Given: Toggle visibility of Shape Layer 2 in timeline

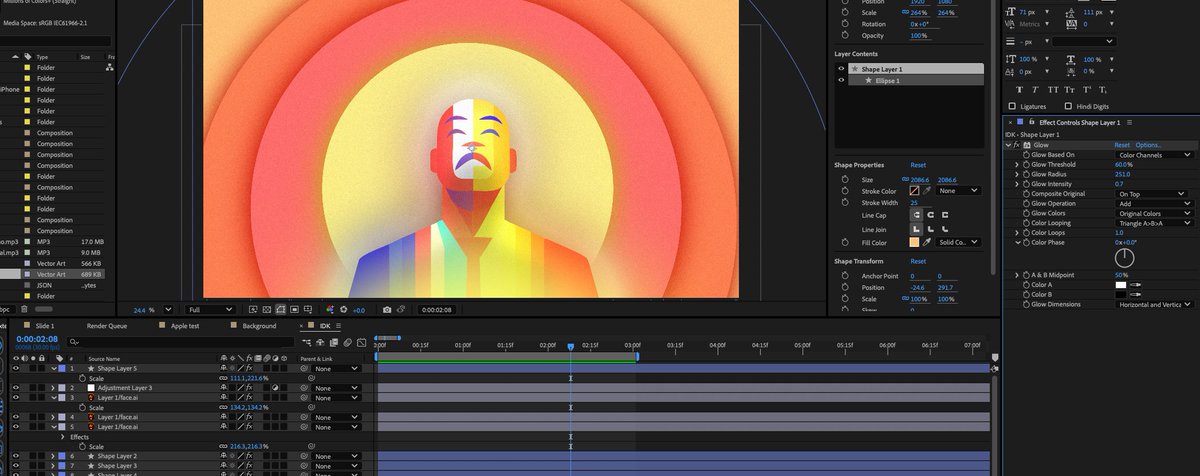Looking at the screenshot, I should pyautogui.click(x=15, y=456).
